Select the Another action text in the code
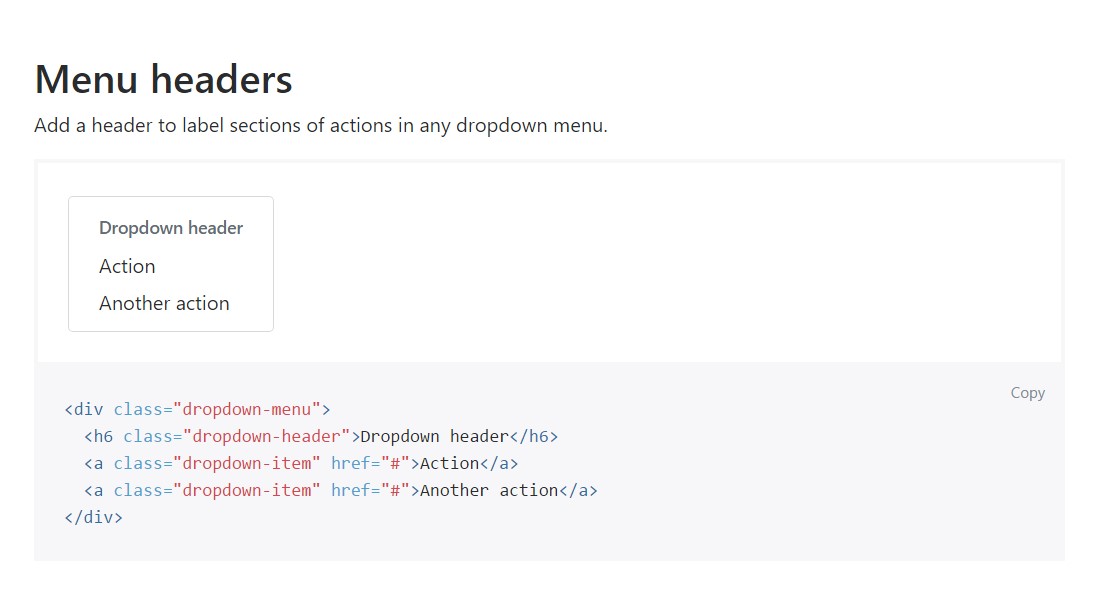 pos(490,490)
